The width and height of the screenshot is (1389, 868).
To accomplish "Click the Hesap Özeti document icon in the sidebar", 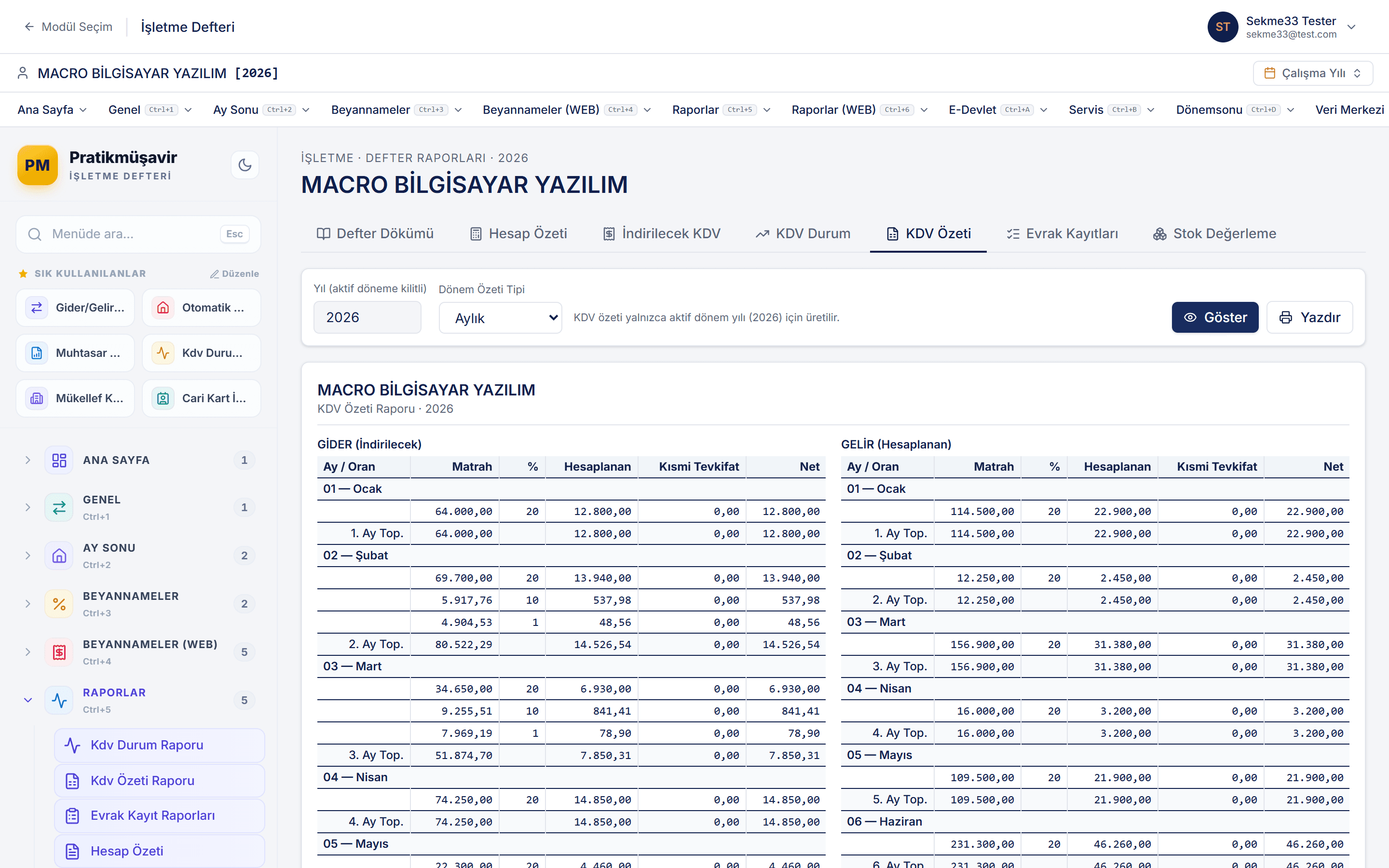I will point(72,851).
